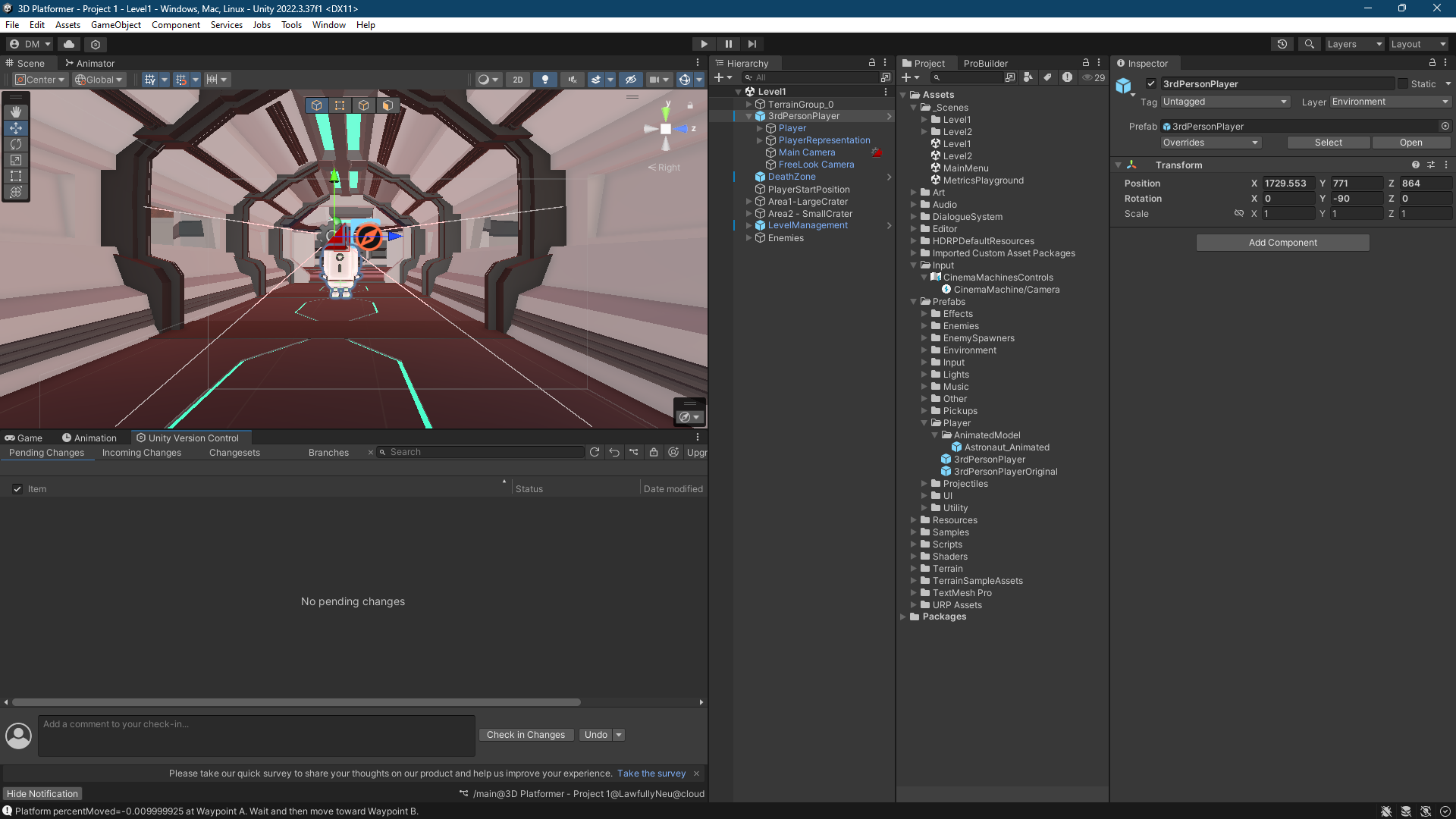
Task: Select the Rect transform tool
Action: tap(16, 176)
